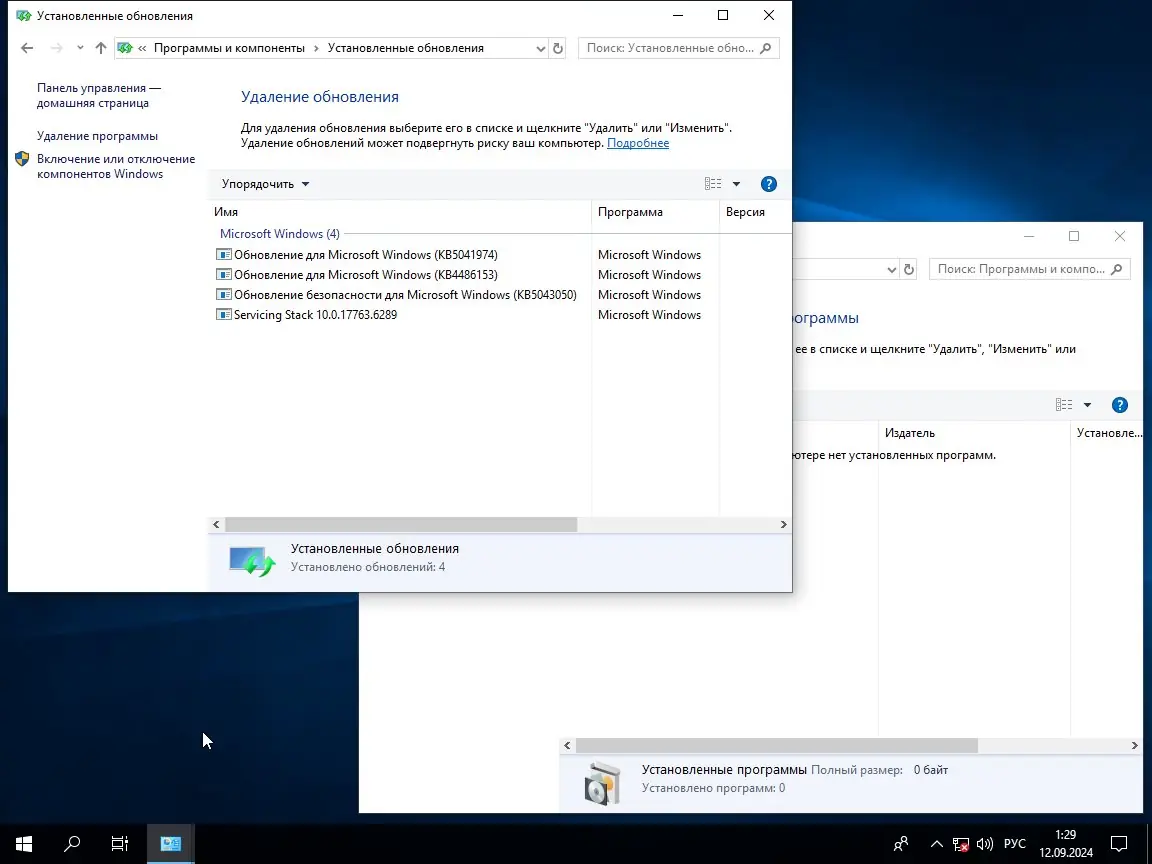Open help in Установленные обновления window
This screenshot has width=1152, height=864.
coord(768,184)
